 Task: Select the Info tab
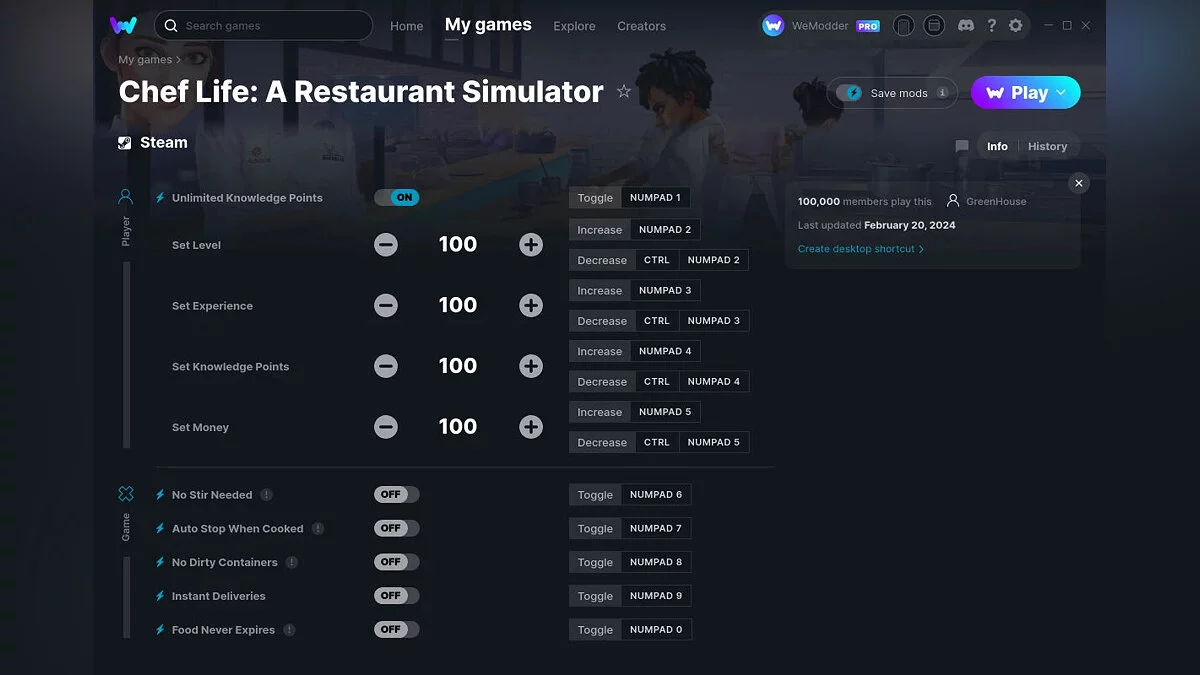[x=997, y=146]
